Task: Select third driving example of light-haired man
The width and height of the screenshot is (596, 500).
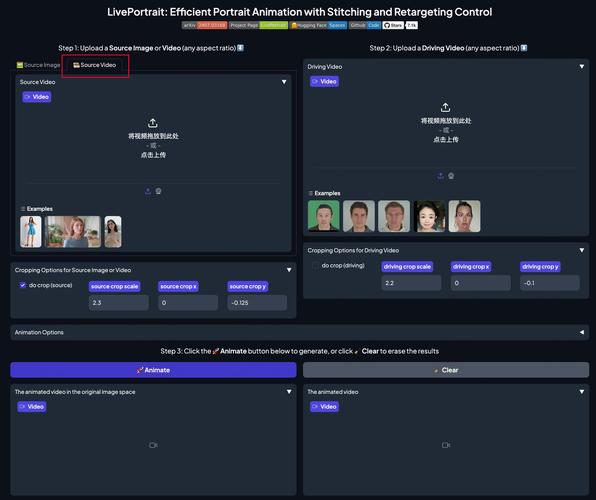Action: coord(394,216)
